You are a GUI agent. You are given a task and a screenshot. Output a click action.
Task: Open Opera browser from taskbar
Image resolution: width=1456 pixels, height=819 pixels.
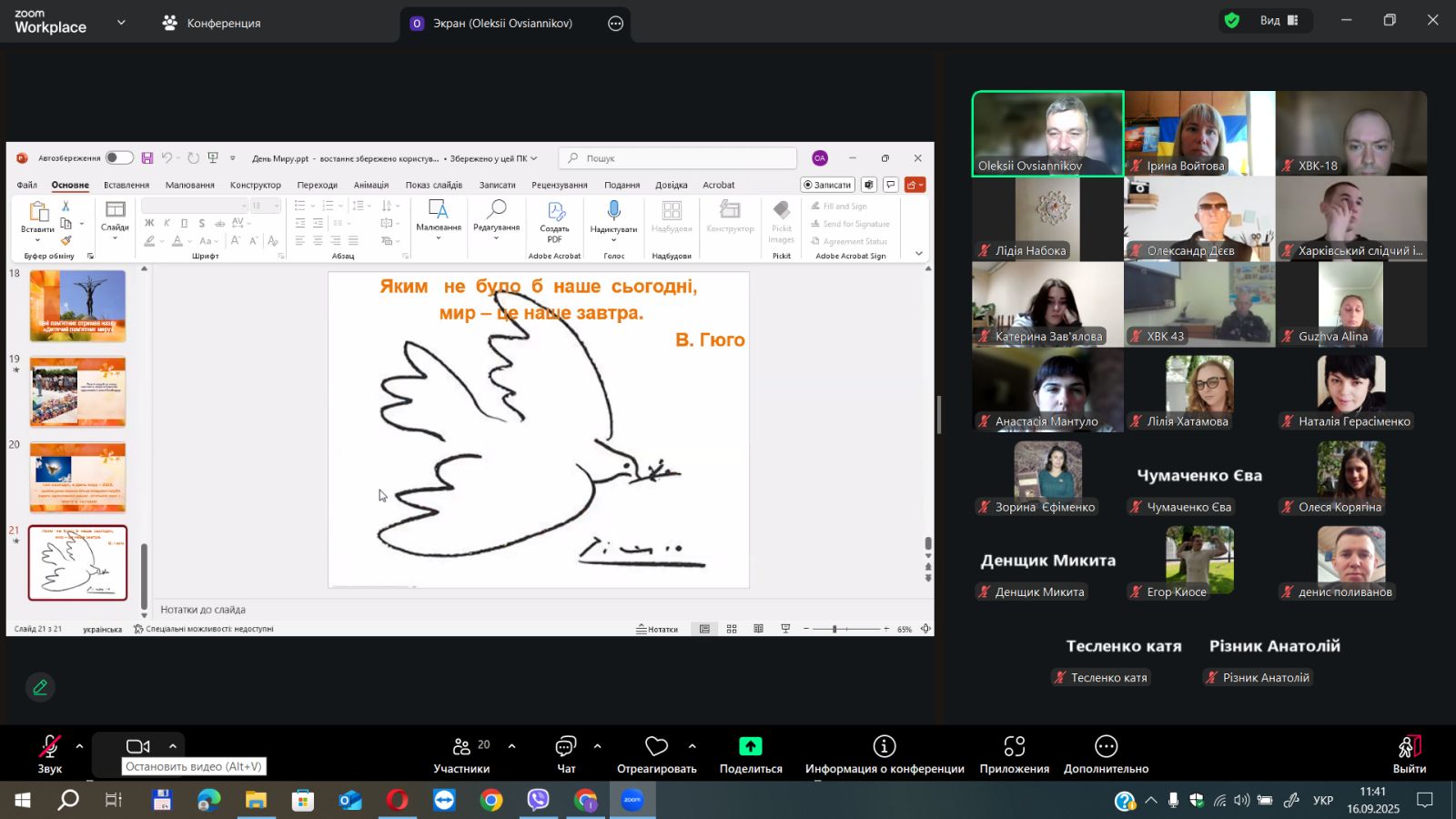coord(397,800)
